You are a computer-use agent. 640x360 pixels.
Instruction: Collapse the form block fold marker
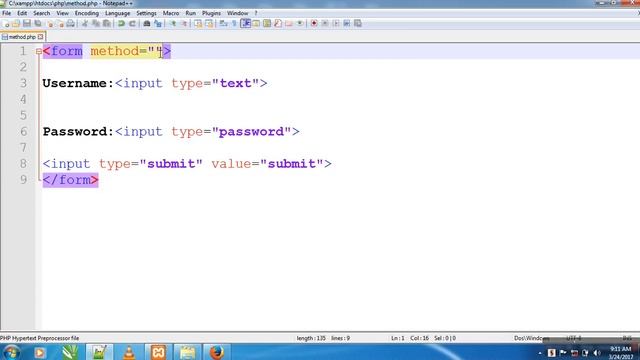pos(38,51)
